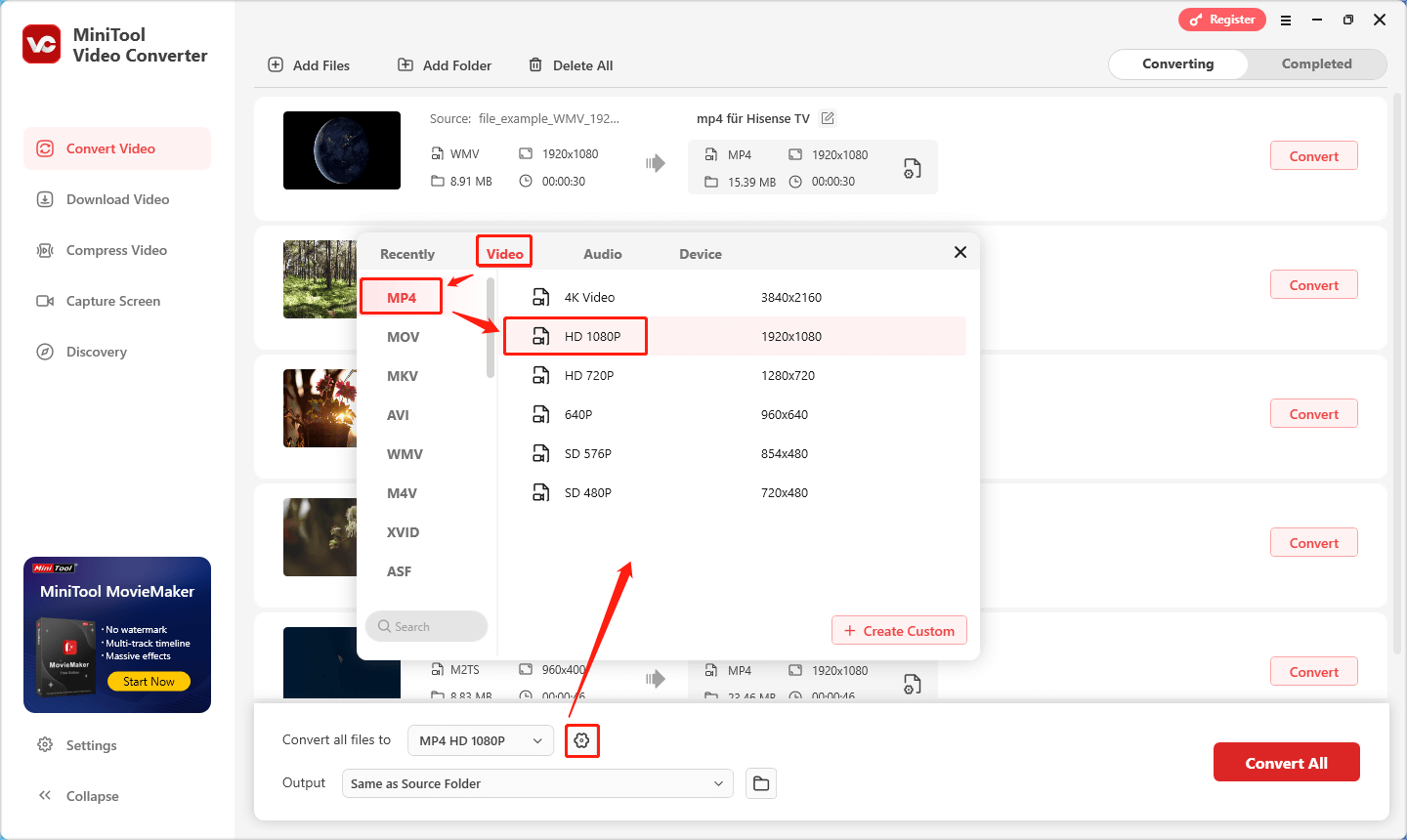Choose XVID in the format list
Viewport: 1407px width, 840px height.
pos(403,532)
